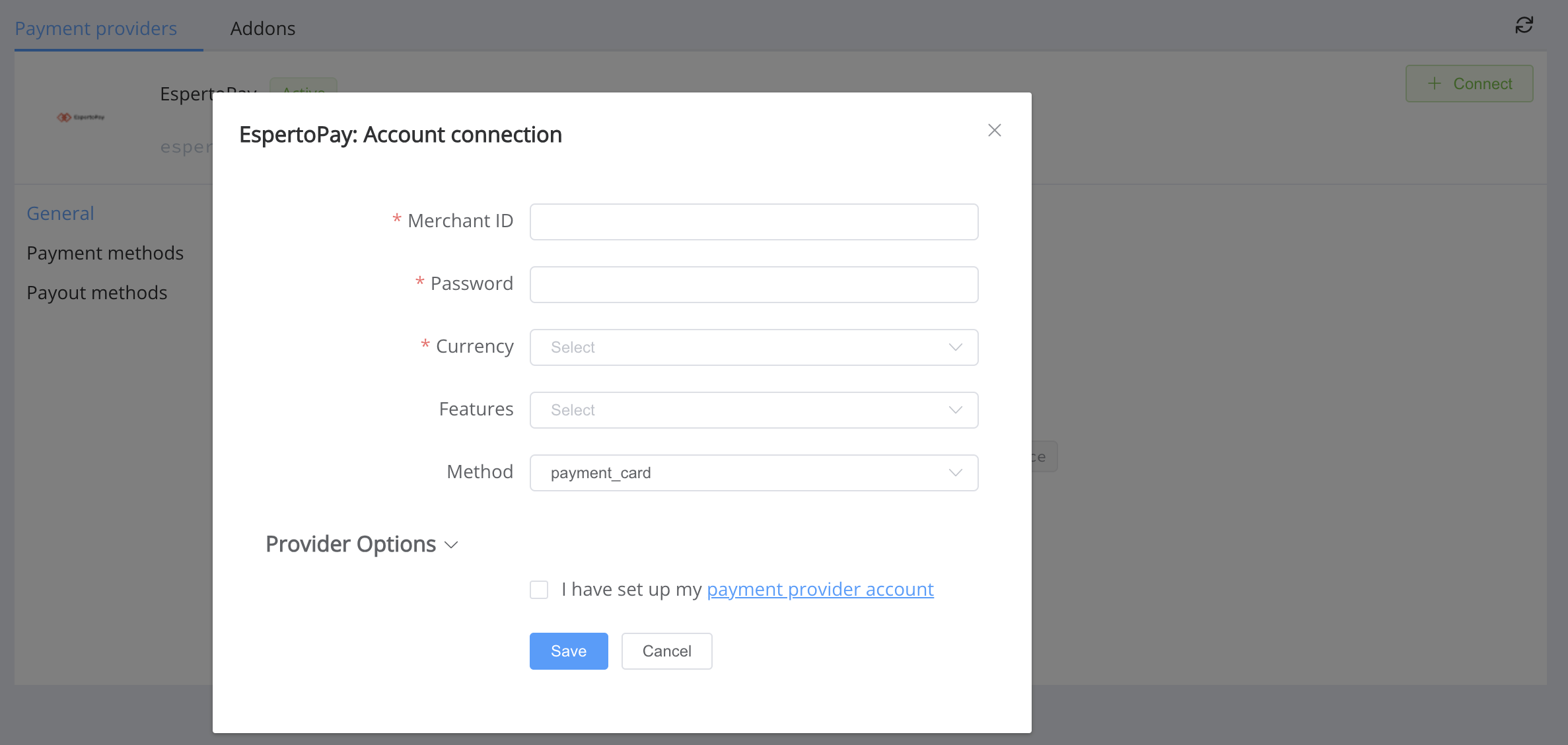Toggle the Provider Options expander section
Viewport: 1568px width, 745px height.
(362, 544)
